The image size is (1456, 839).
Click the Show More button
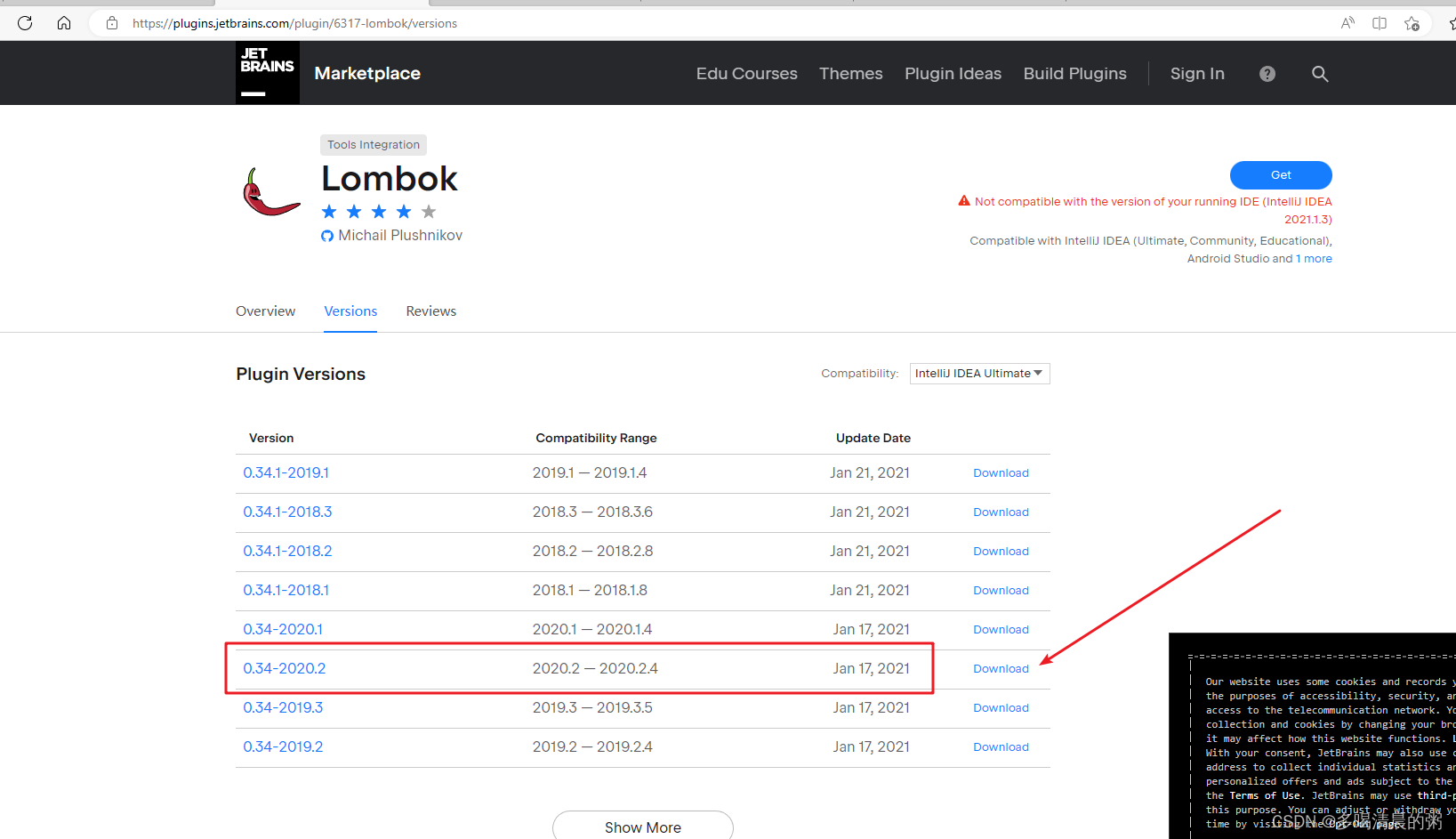[x=643, y=827]
